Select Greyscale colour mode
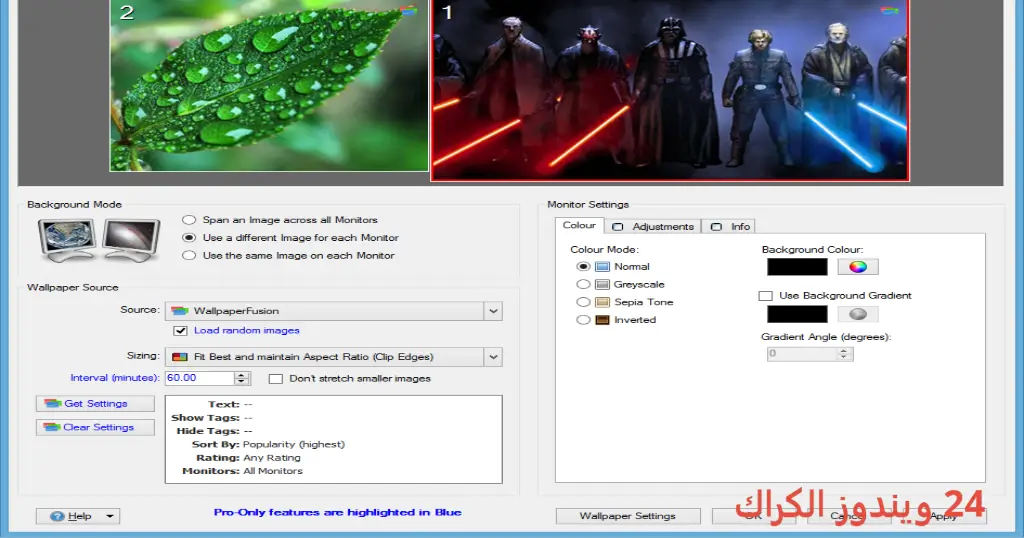 click(583, 284)
